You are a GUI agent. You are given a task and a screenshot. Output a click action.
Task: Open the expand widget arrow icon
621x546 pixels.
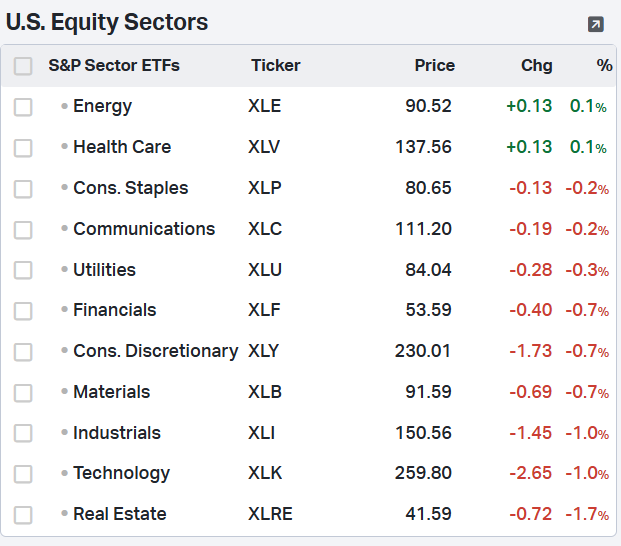[596, 24]
